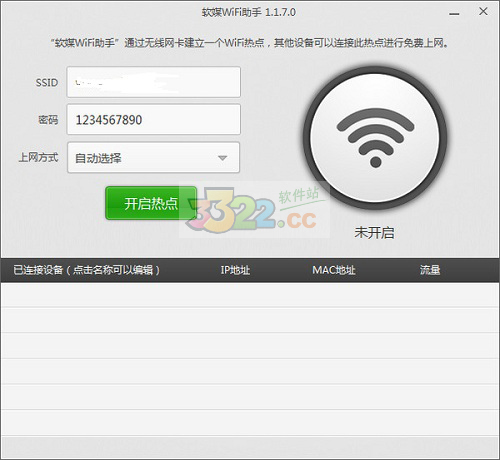Focus the 密码 password field showing 1234567890
Image resolution: width=500 pixels, height=460 pixels.
point(153,119)
